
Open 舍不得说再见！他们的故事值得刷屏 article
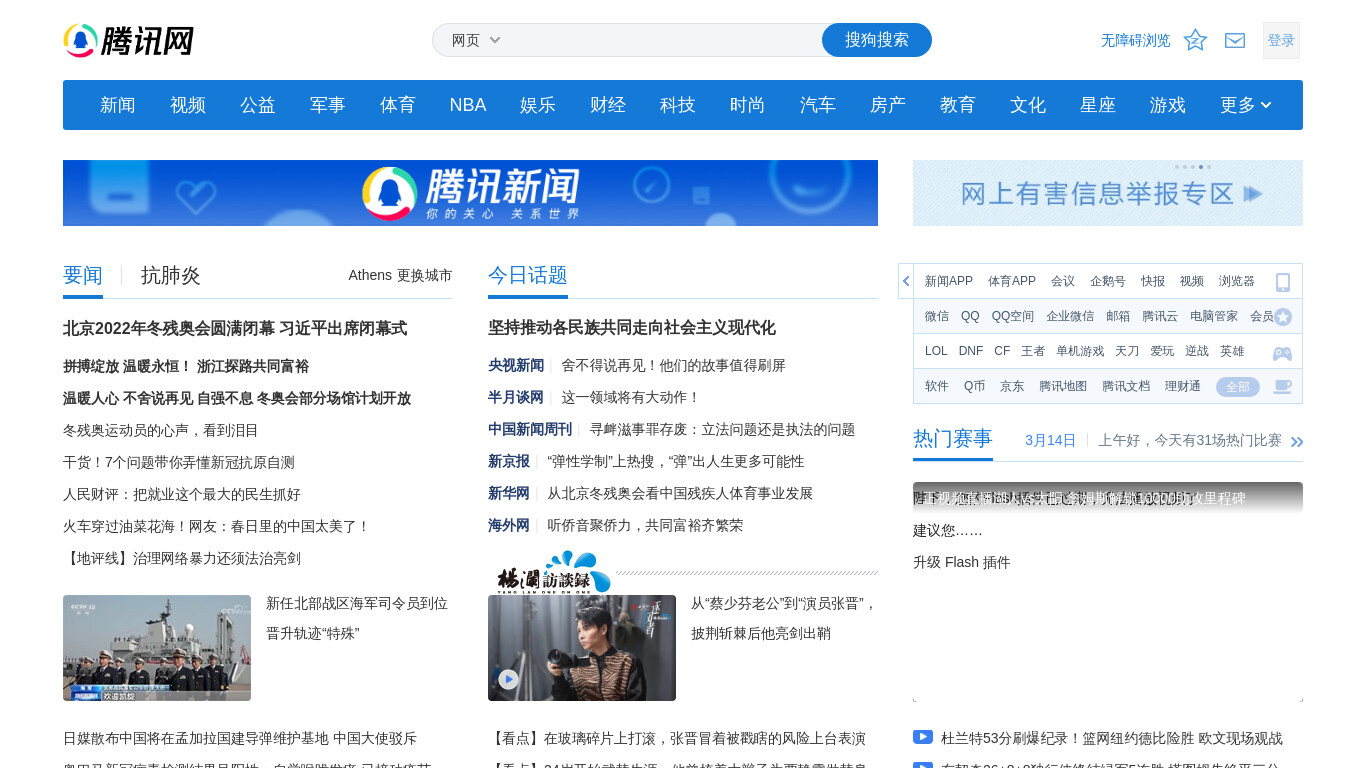coord(674,366)
